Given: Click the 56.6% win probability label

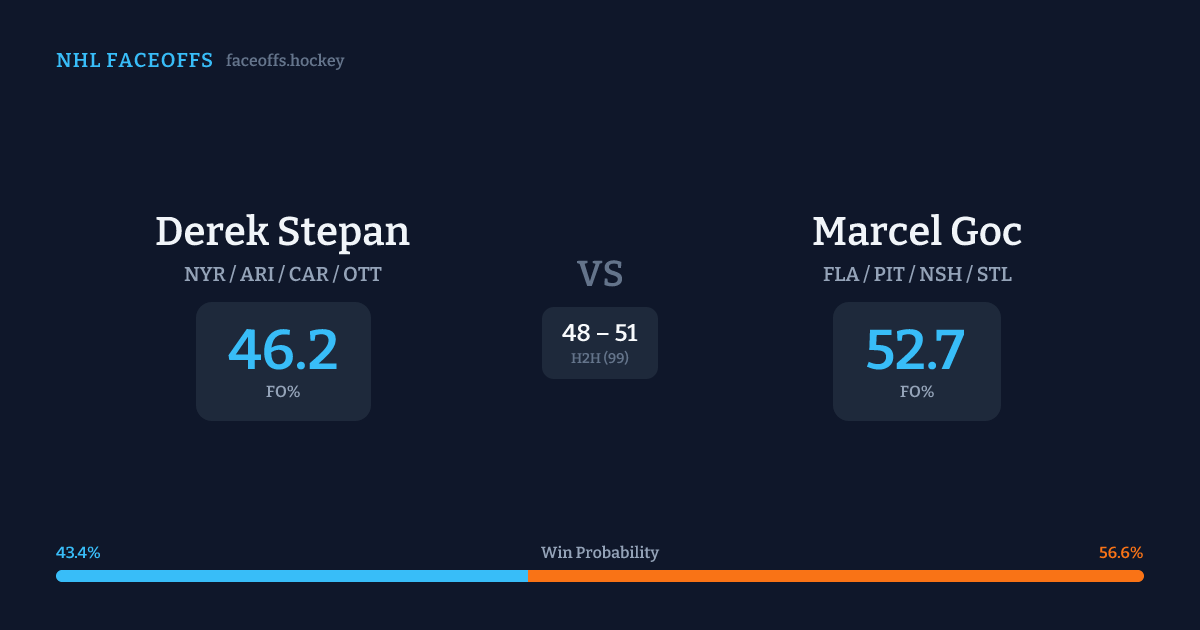Looking at the screenshot, I should click(1121, 553).
